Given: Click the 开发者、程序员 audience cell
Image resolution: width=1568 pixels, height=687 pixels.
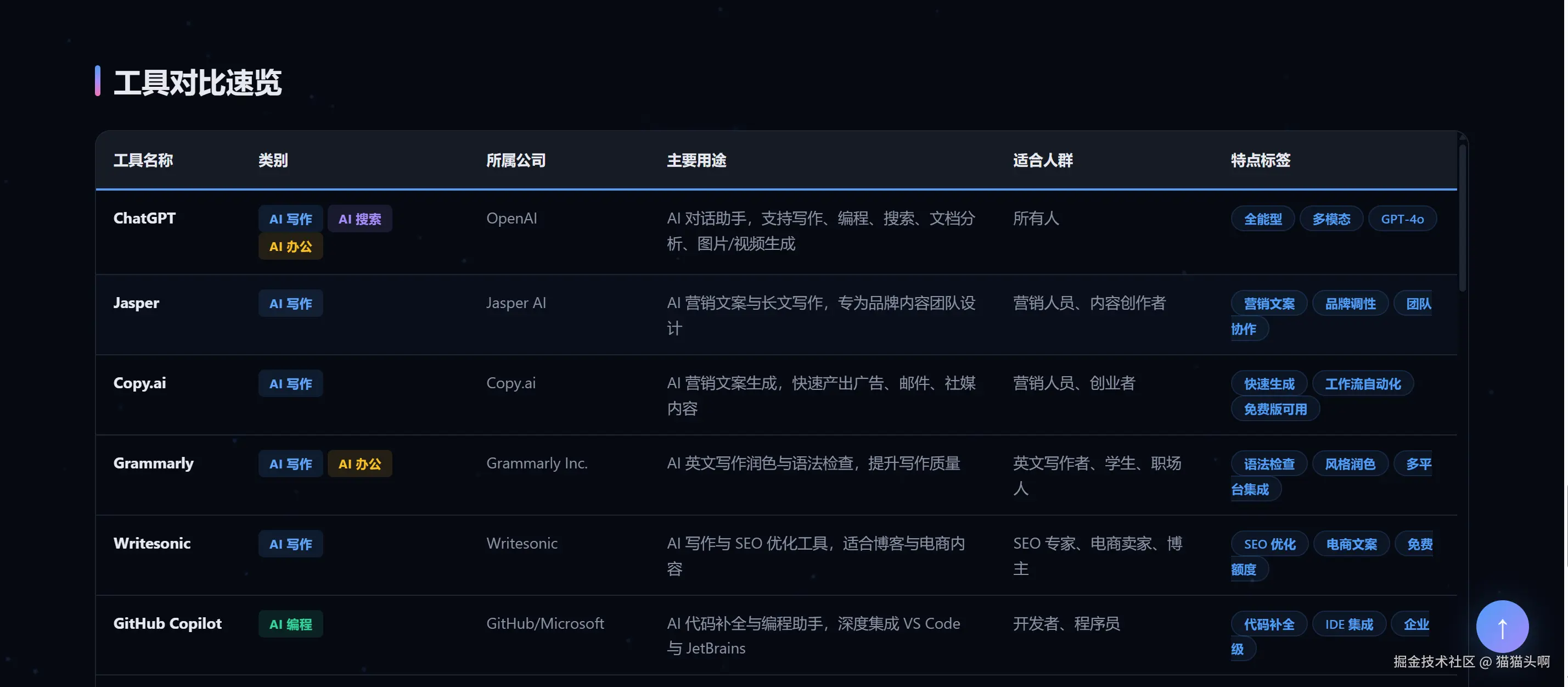Looking at the screenshot, I should 1066,624.
